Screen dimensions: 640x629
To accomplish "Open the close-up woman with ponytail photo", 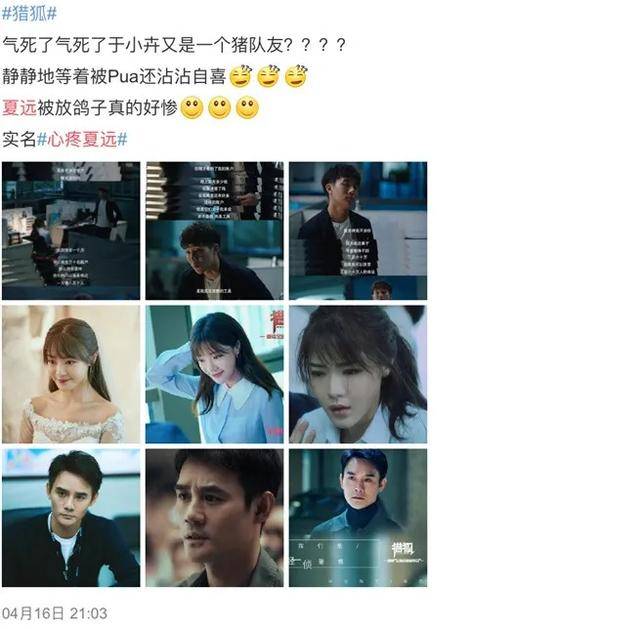I will pos(358,374).
